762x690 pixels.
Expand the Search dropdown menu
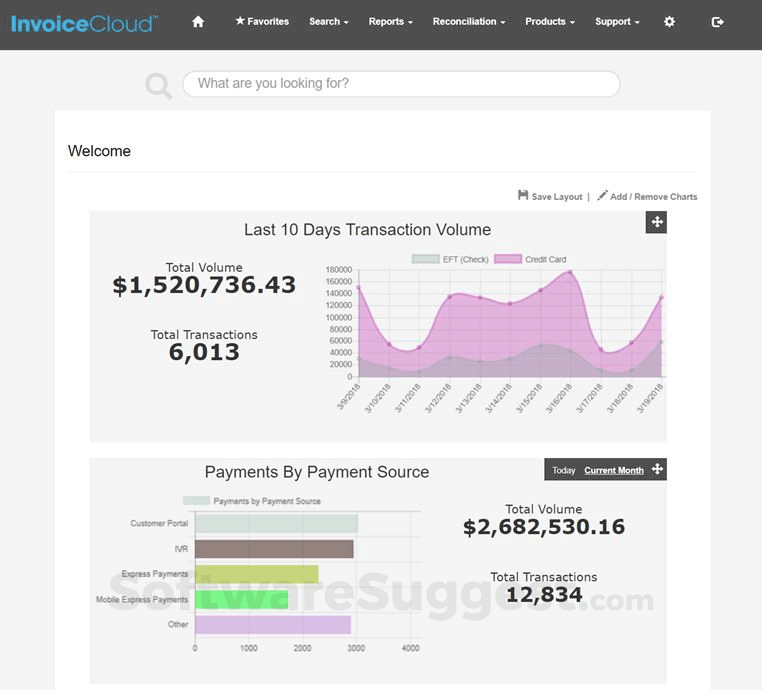click(x=328, y=21)
